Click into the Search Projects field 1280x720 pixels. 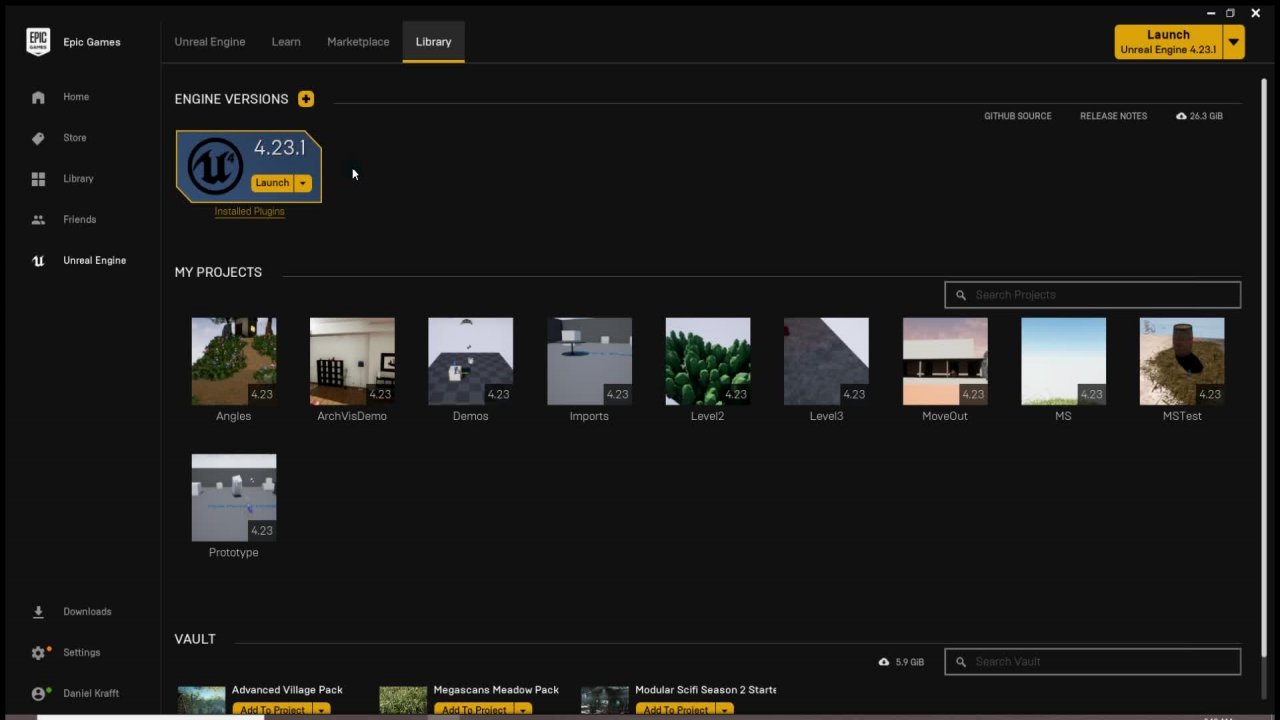[x=1093, y=295]
